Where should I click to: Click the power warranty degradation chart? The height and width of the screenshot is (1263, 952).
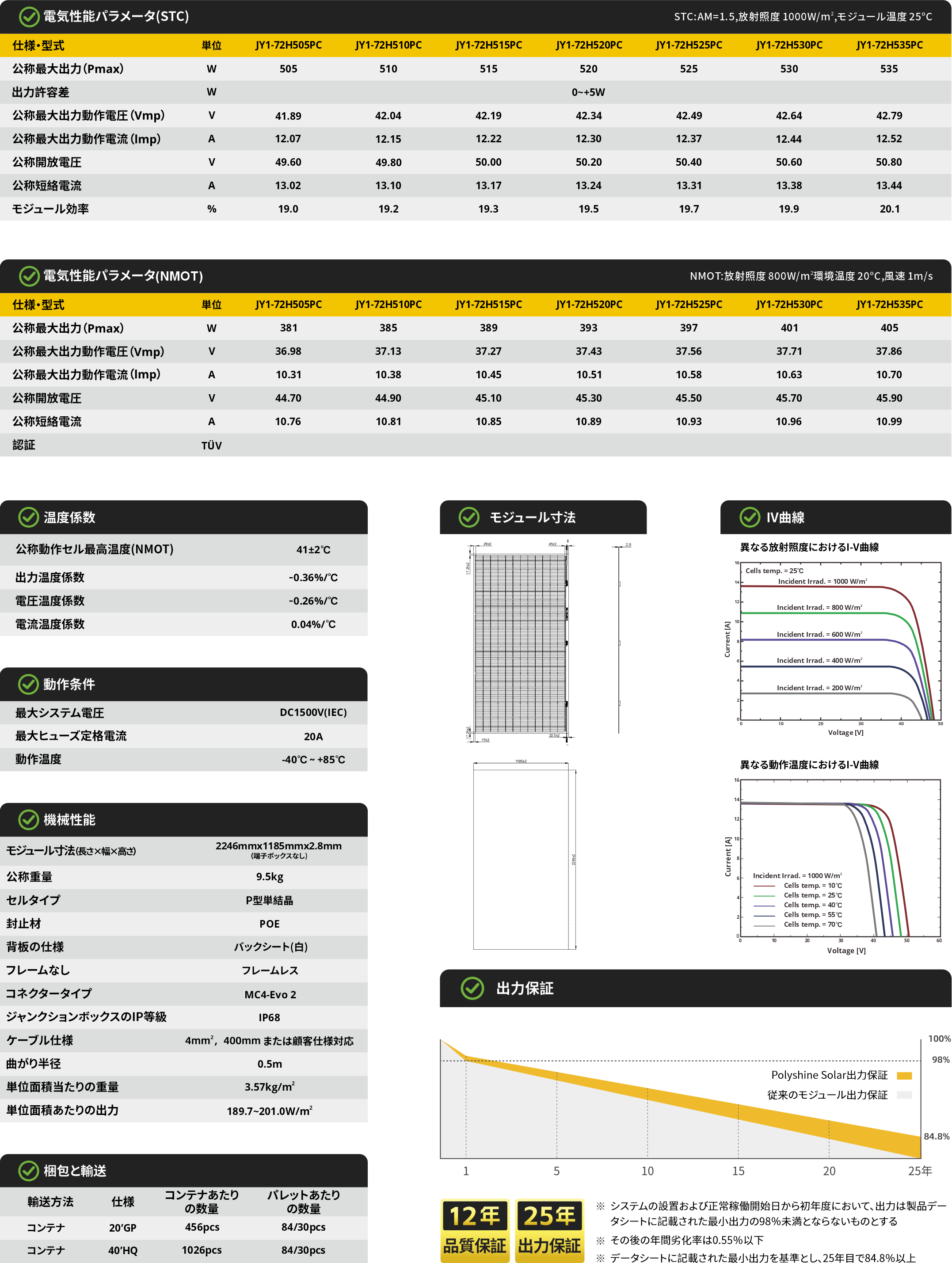680,1099
